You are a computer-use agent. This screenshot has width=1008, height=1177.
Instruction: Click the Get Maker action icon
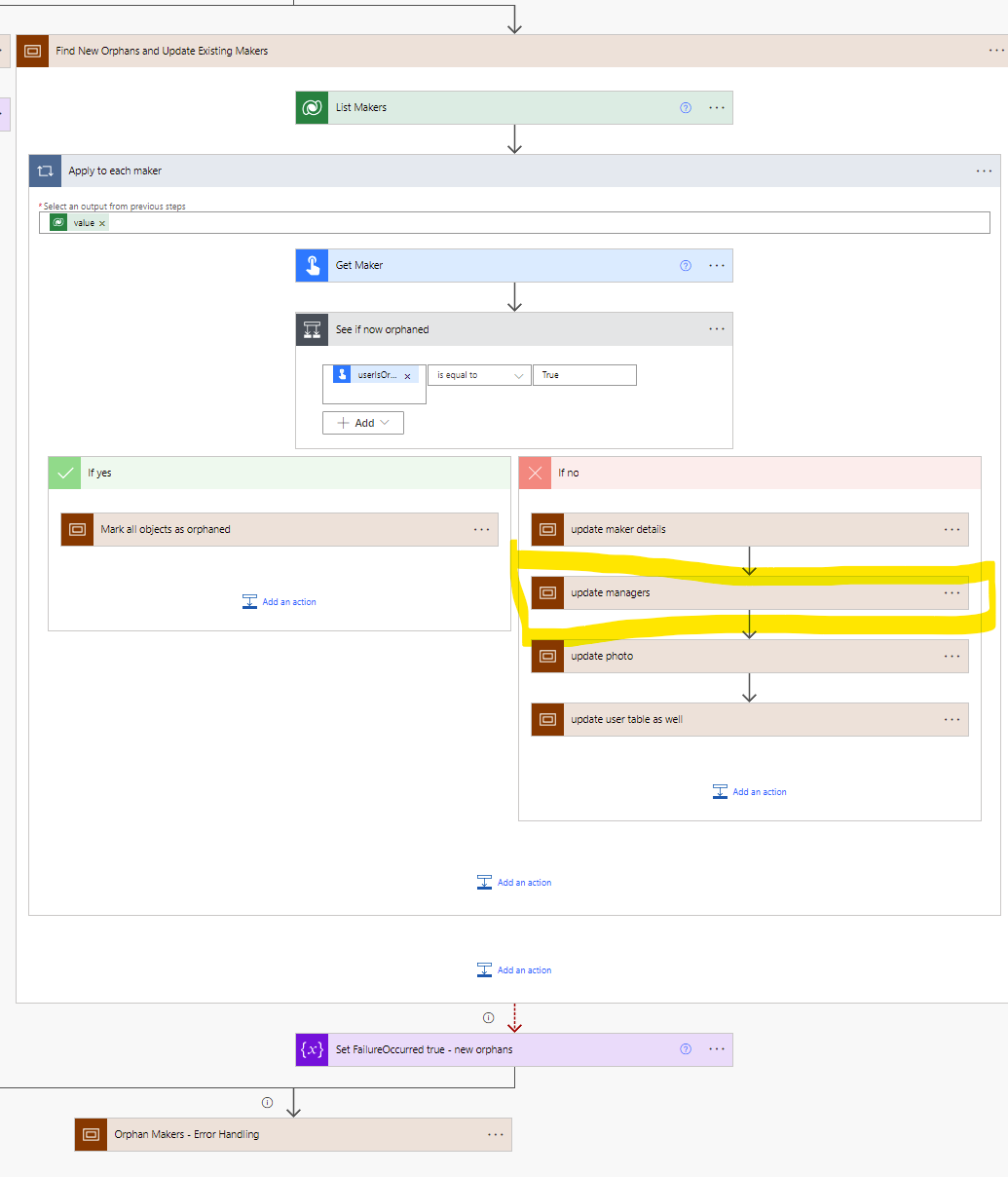[311, 265]
